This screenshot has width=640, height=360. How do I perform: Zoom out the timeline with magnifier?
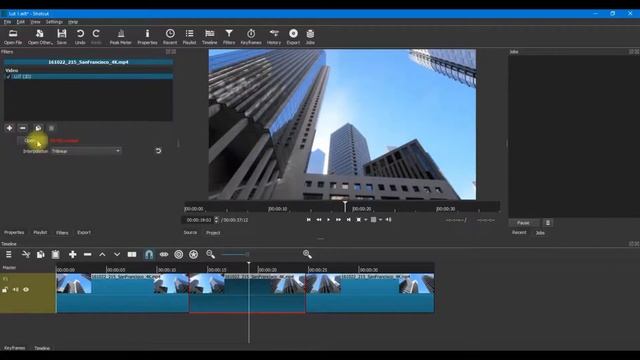click(x=210, y=254)
